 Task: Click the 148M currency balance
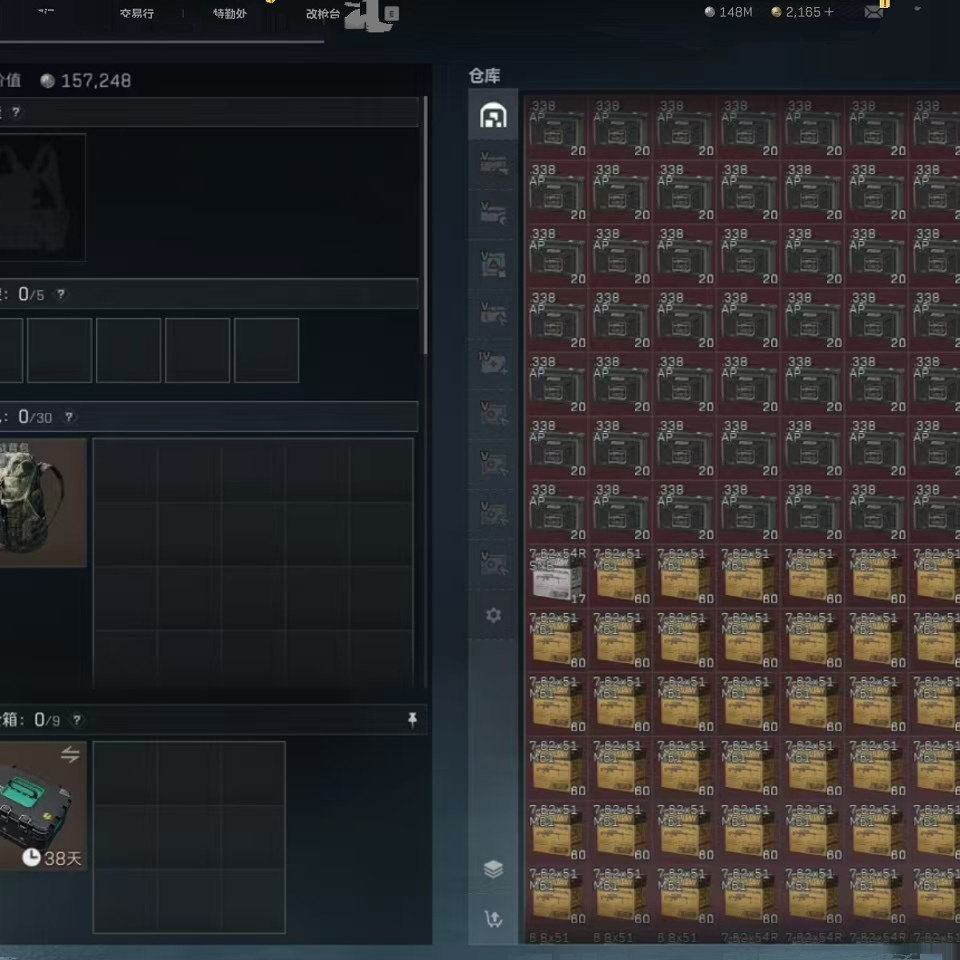(728, 12)
